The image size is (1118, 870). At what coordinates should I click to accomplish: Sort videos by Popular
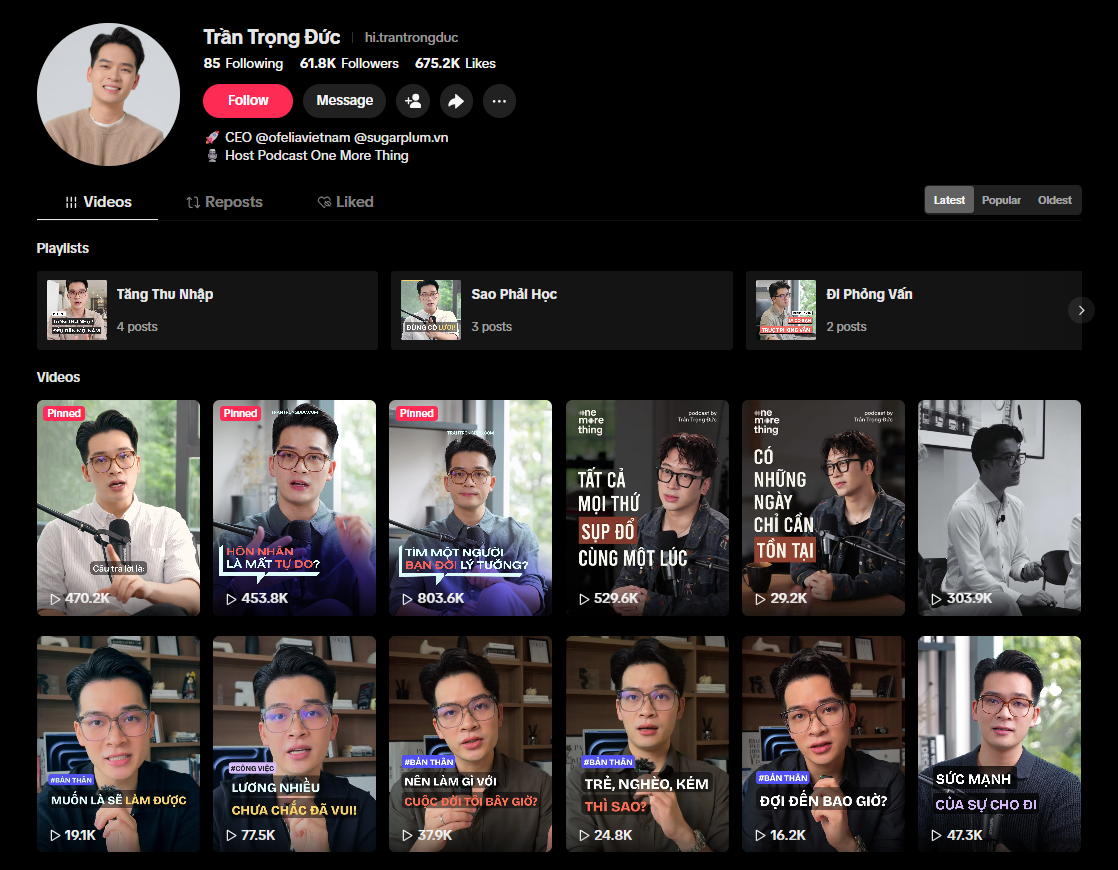click(1001, 200)
